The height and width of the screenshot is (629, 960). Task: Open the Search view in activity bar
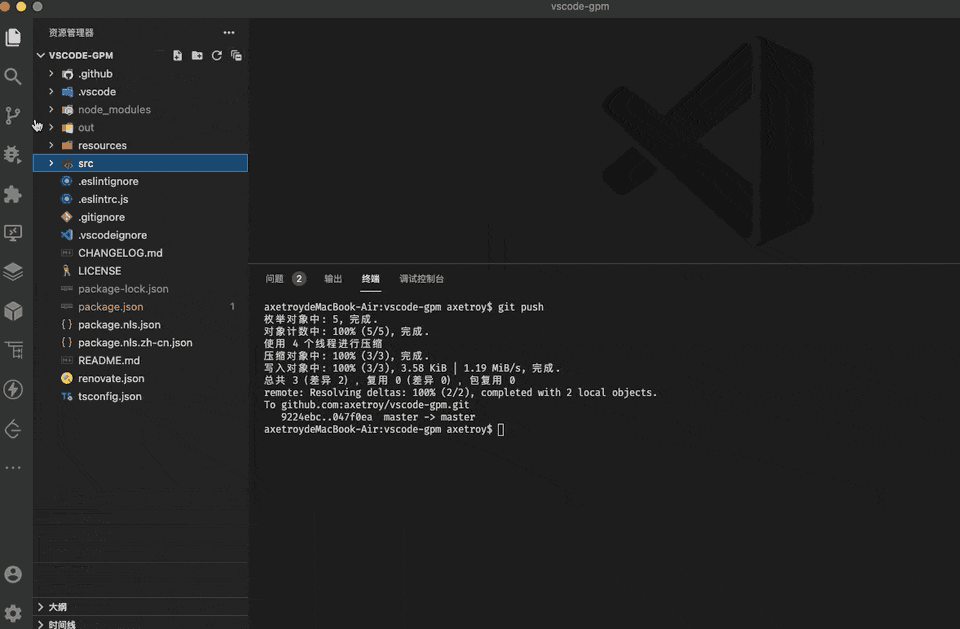point(13,77)
